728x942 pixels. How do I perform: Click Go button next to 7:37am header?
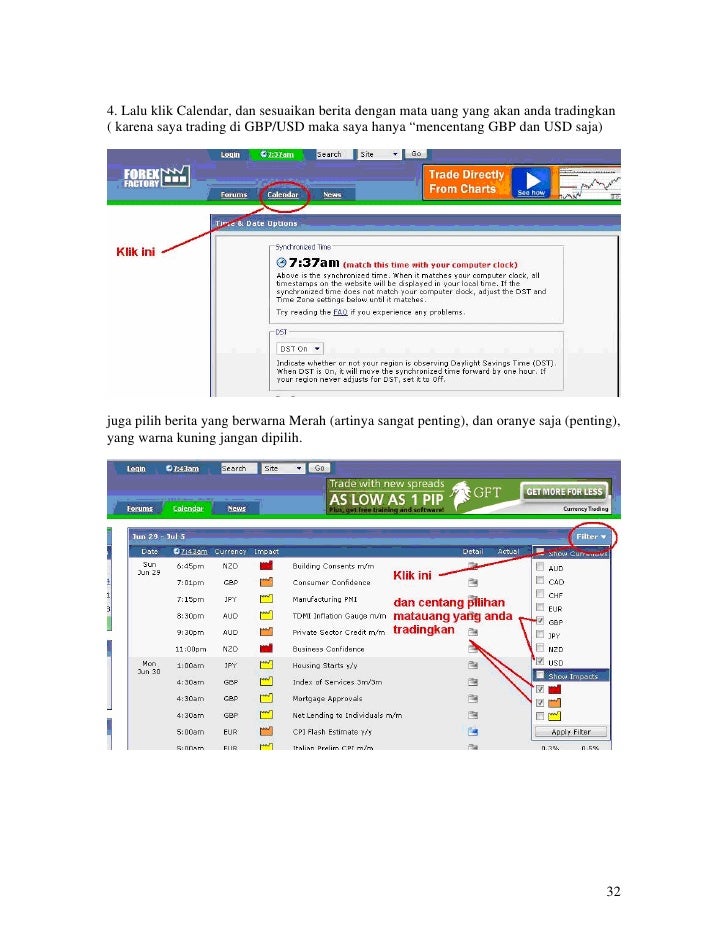(x=416, y=154)
